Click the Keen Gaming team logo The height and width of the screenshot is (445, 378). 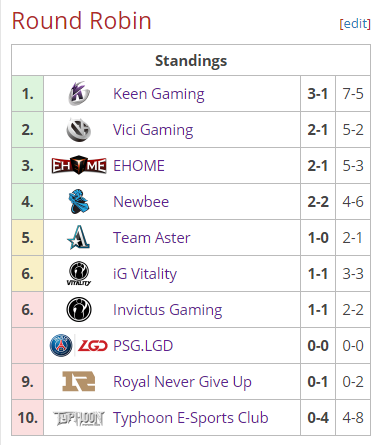pos(79,94)
